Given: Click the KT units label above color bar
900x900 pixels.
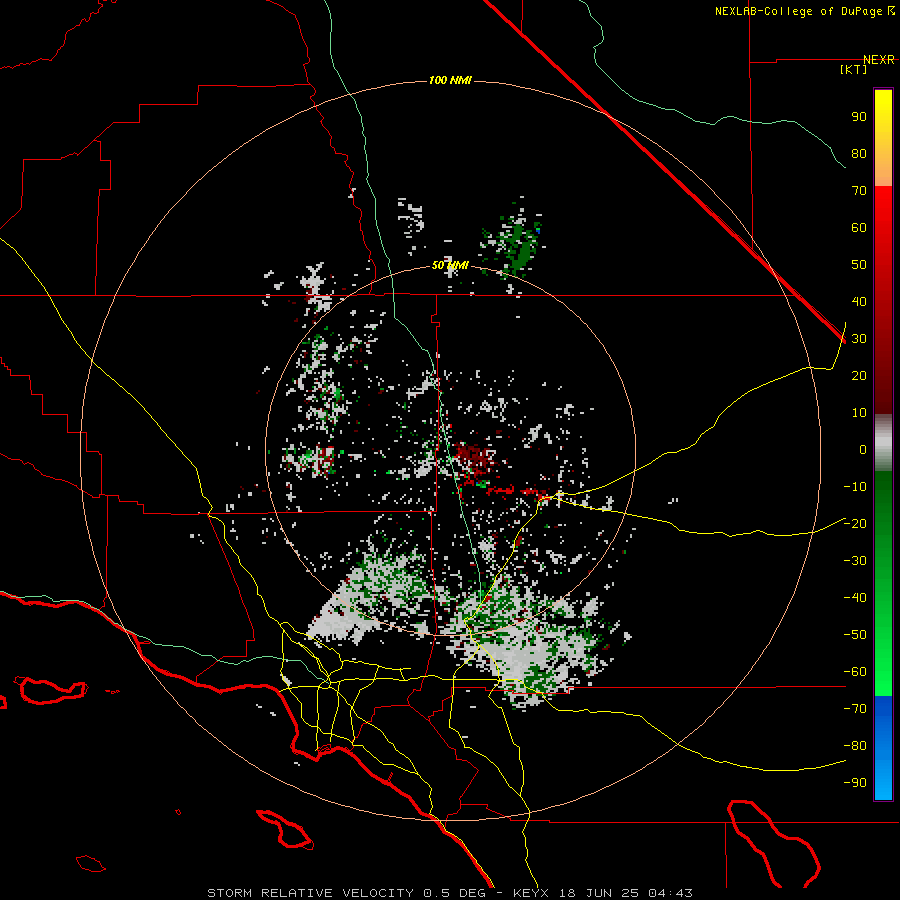Looking at the screenshot, I should 854,69.
